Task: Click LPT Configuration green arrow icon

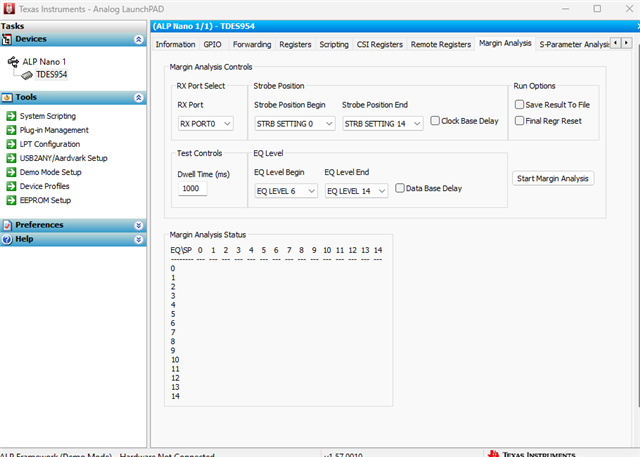Action: pyautogui.click(x=11, y=144)
